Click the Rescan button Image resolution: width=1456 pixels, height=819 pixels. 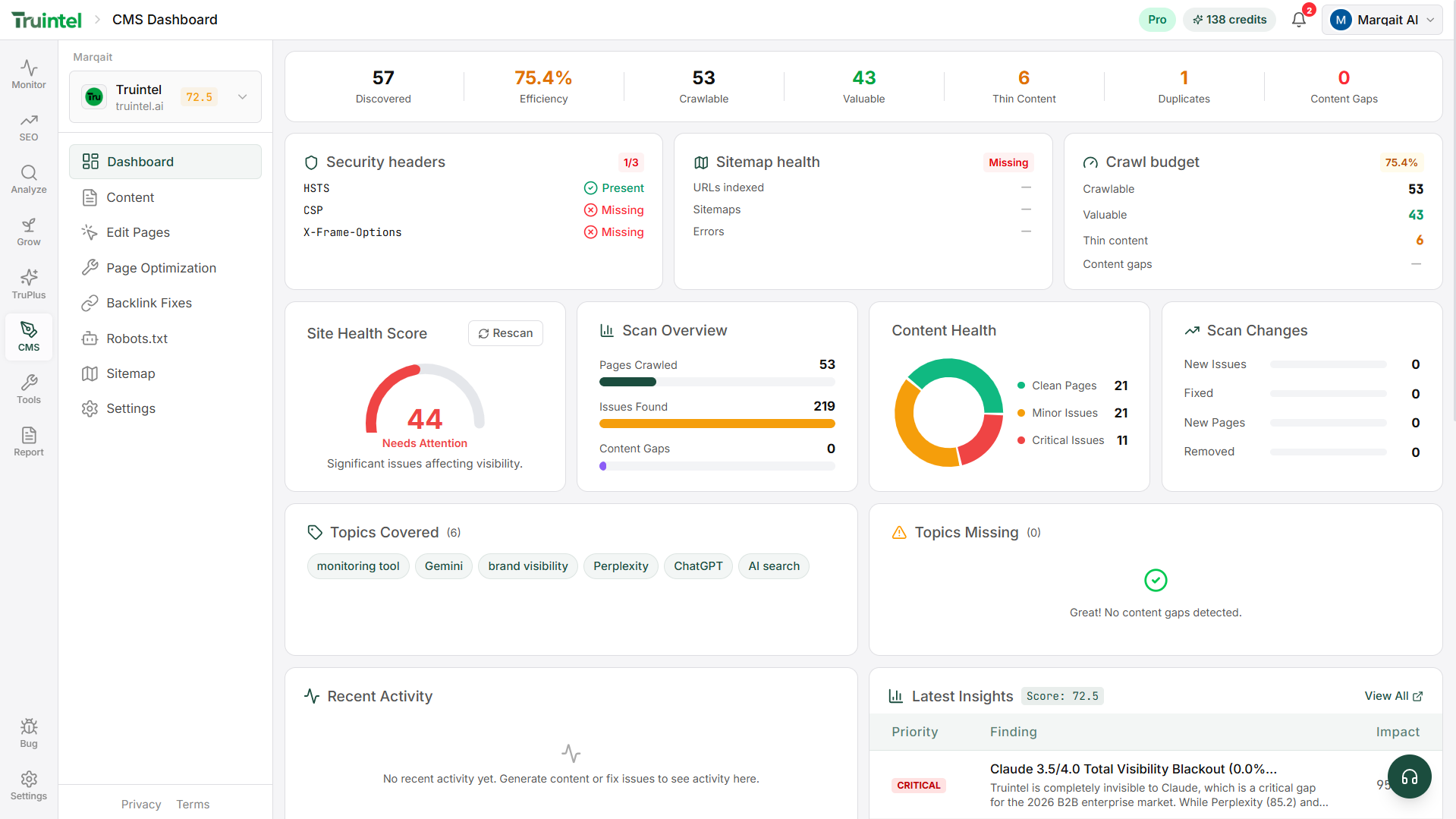505,333
